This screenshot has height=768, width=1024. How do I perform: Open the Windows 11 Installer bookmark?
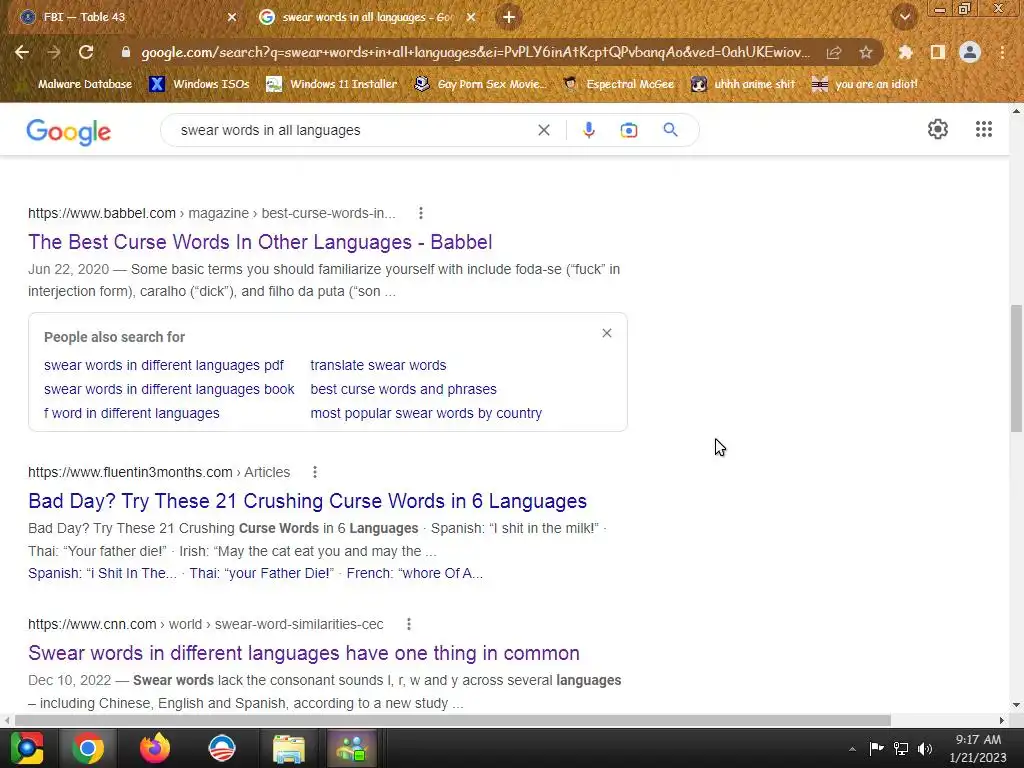tap(332, 84)
